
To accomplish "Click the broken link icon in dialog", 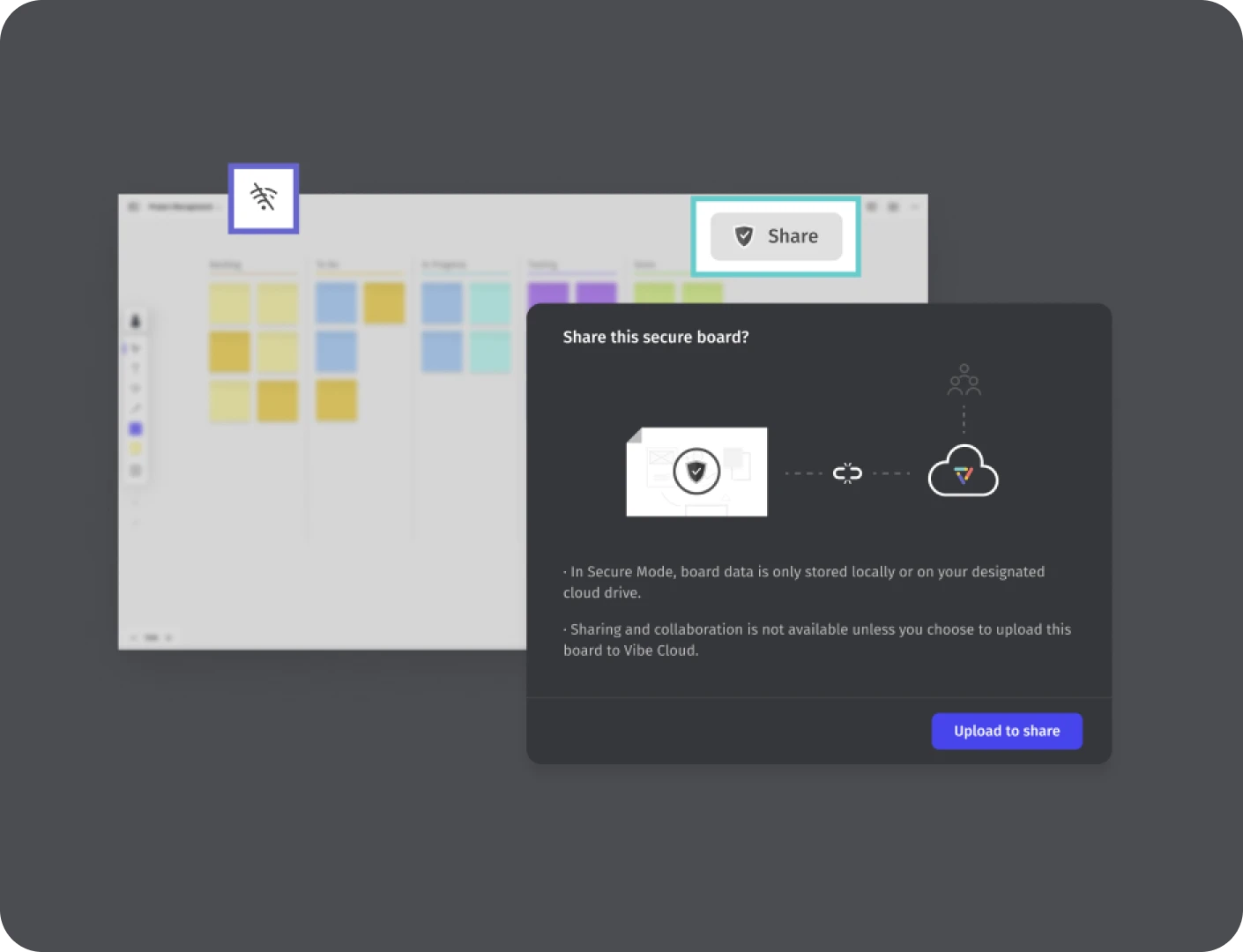I will click(846, 473).
